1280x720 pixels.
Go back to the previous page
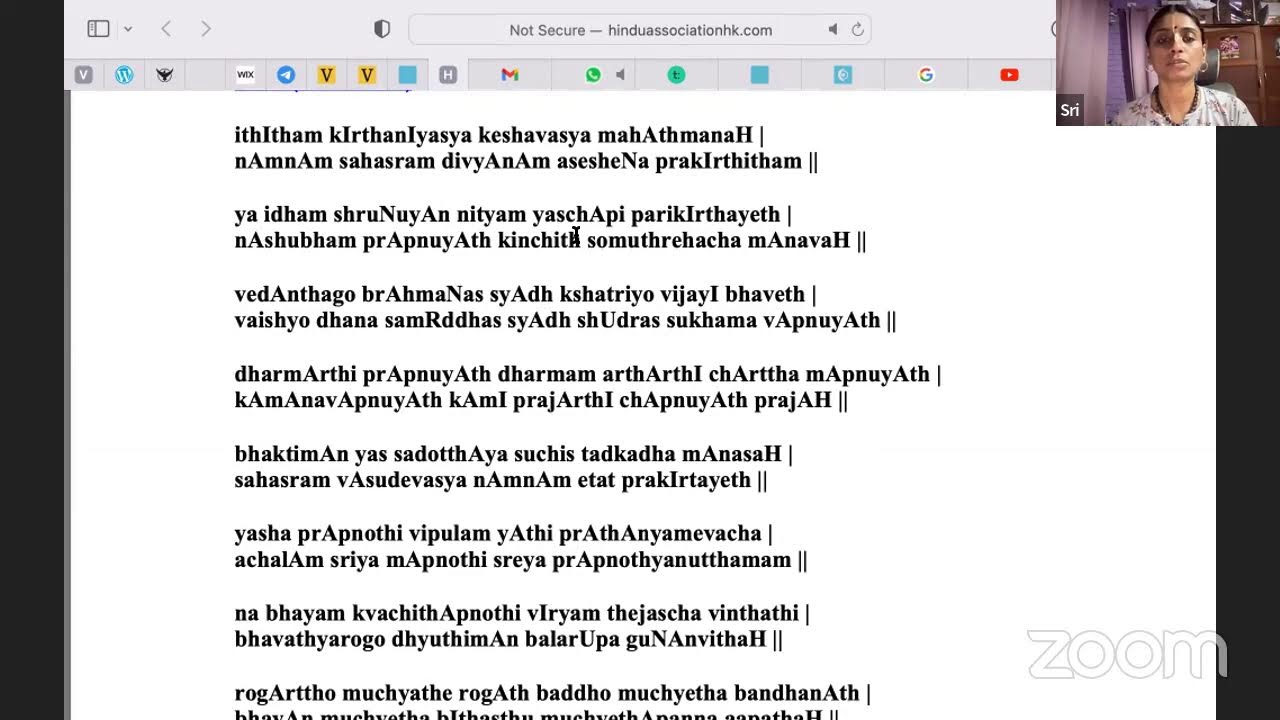166,29
